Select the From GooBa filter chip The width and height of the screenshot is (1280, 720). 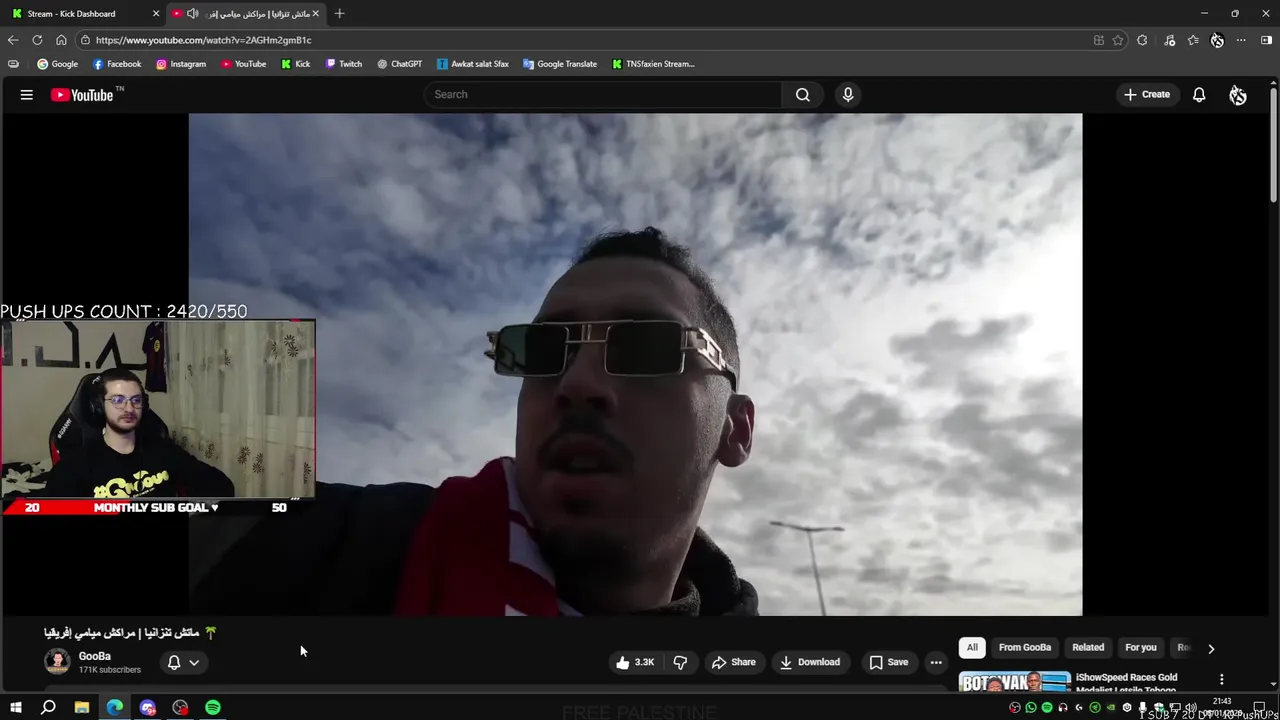pyautogui.click(x=1024, y=647)
